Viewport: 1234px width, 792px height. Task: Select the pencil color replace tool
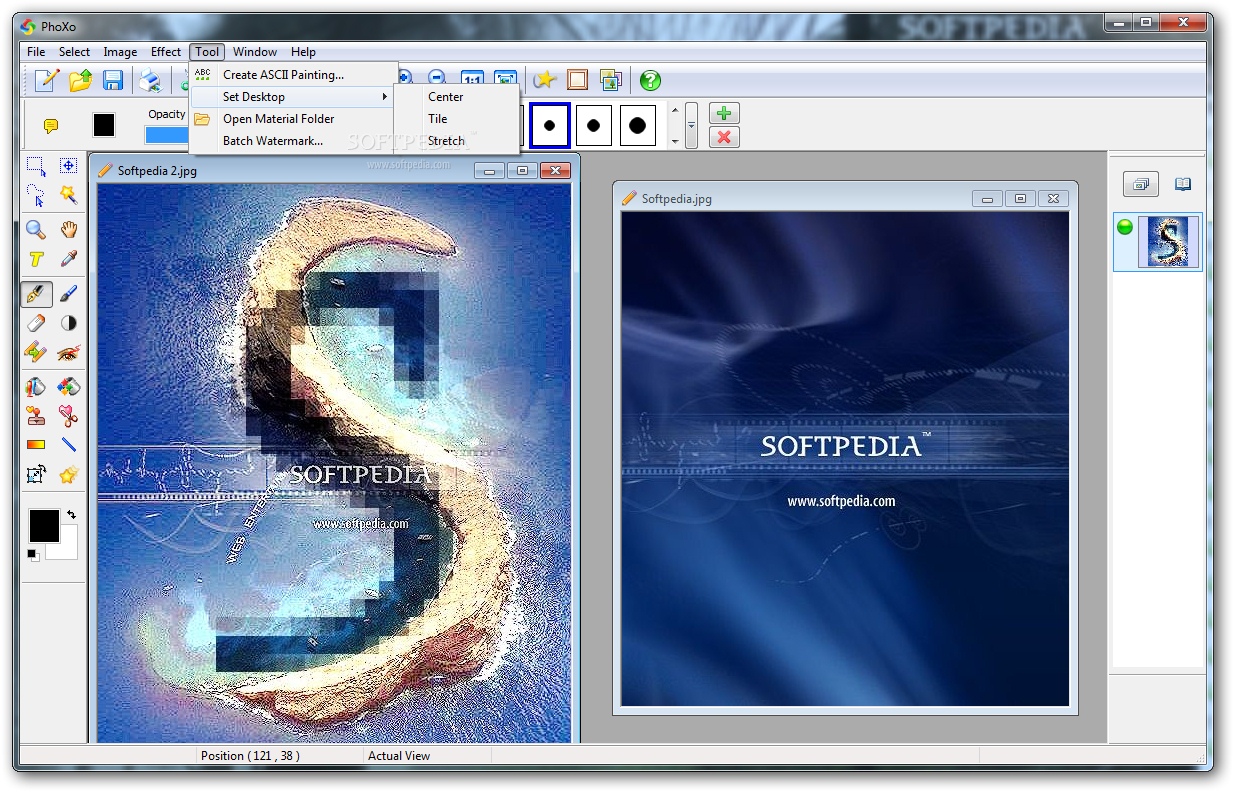pyautogui.click(x=36, y=352)
